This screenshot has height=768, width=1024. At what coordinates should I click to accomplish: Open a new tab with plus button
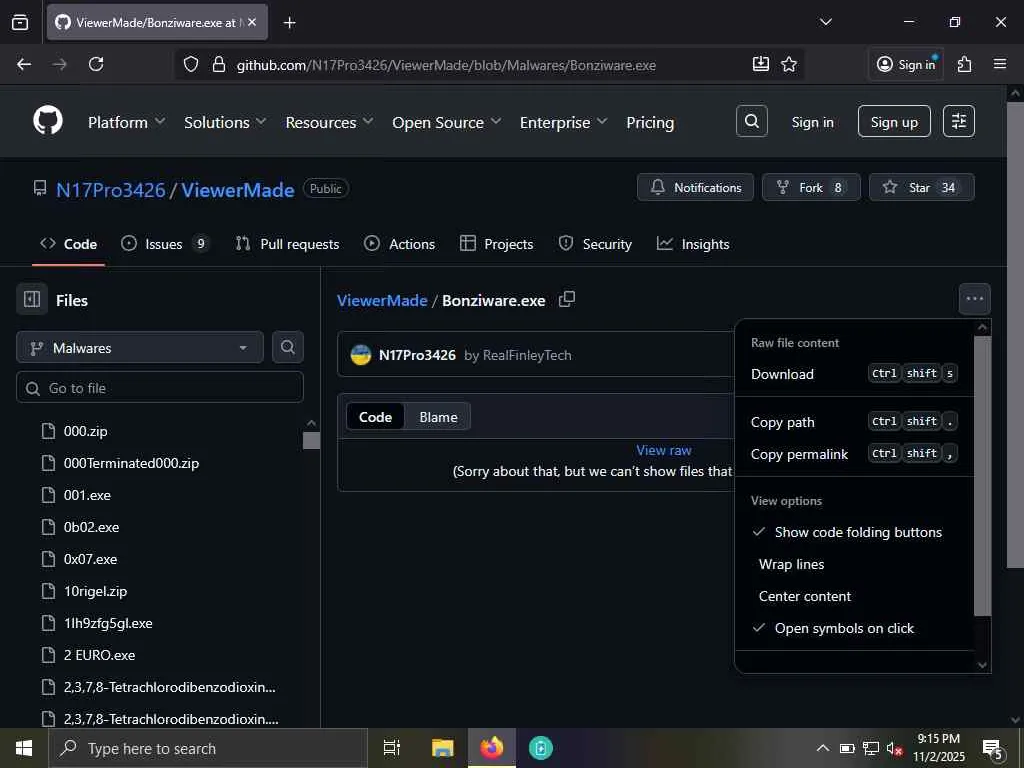[289, 23]
